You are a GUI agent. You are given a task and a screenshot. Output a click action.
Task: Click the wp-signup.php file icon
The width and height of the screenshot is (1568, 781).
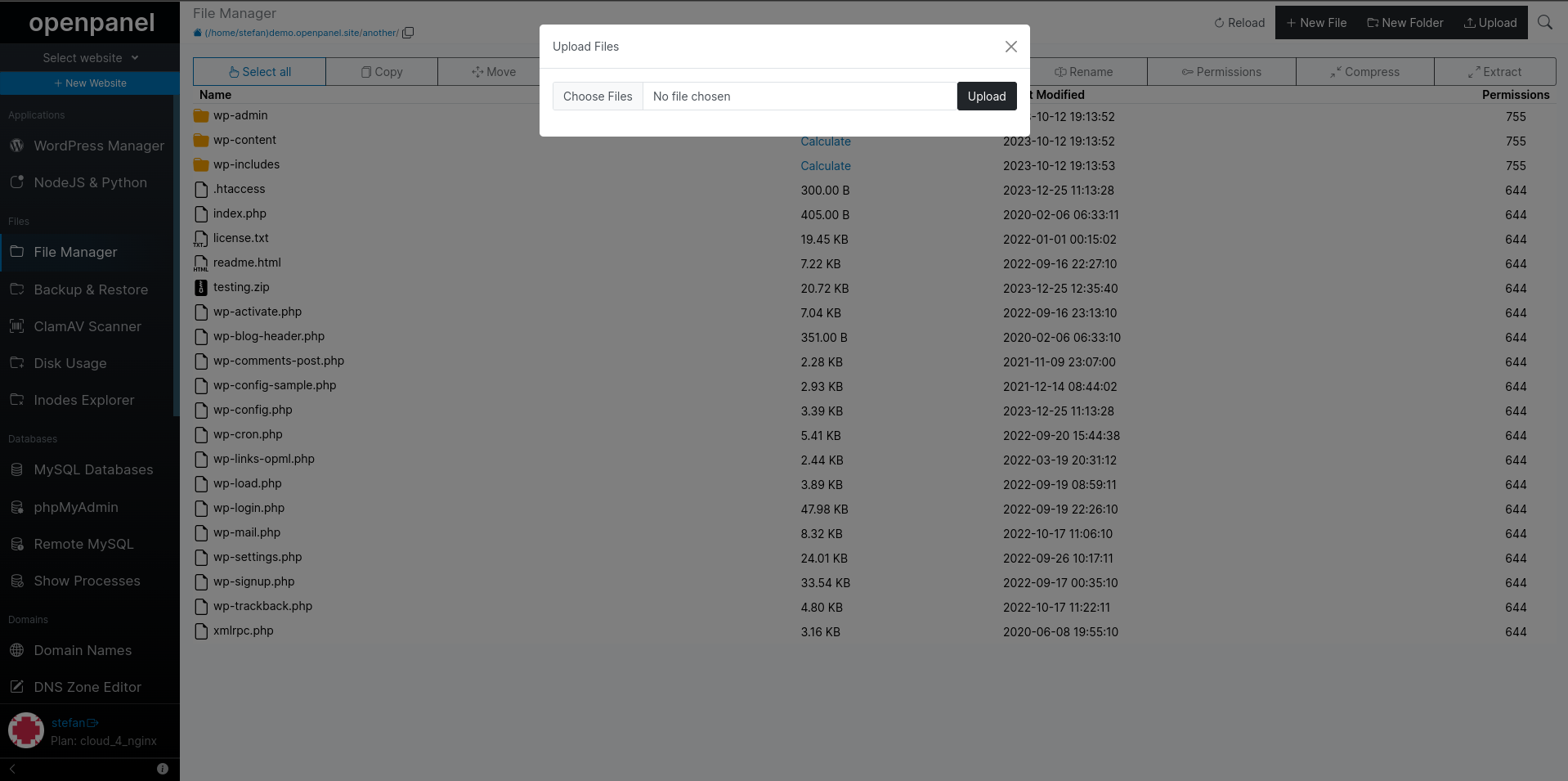201,582
